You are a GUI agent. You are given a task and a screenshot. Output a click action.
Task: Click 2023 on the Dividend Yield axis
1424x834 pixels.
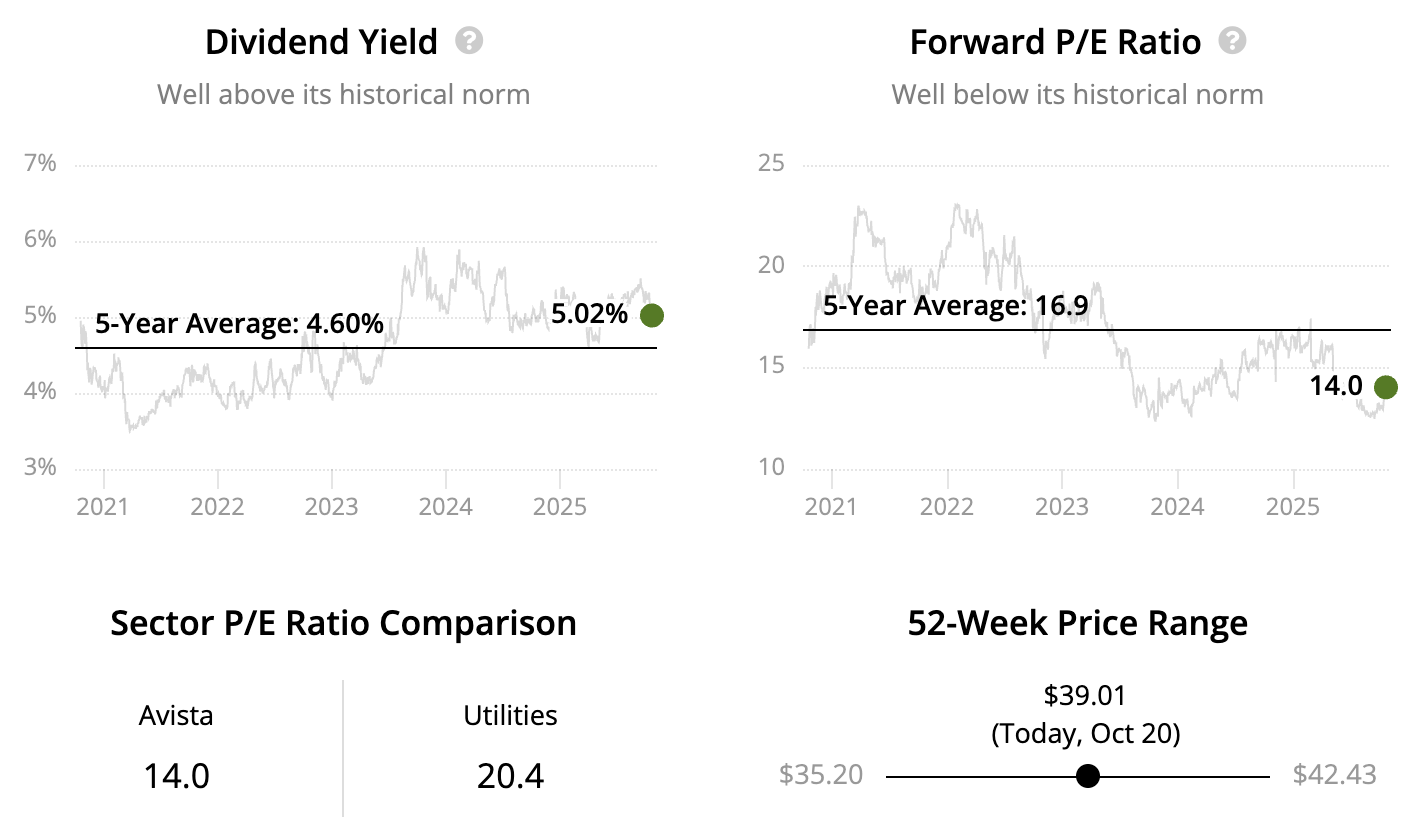click(332, 506)
